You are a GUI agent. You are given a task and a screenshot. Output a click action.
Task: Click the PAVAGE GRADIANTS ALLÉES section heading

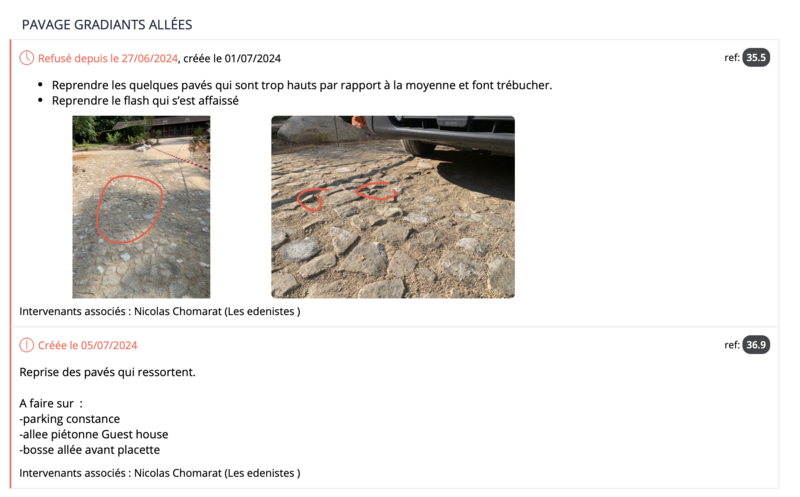pyautogui.click(x=107, y=24)
